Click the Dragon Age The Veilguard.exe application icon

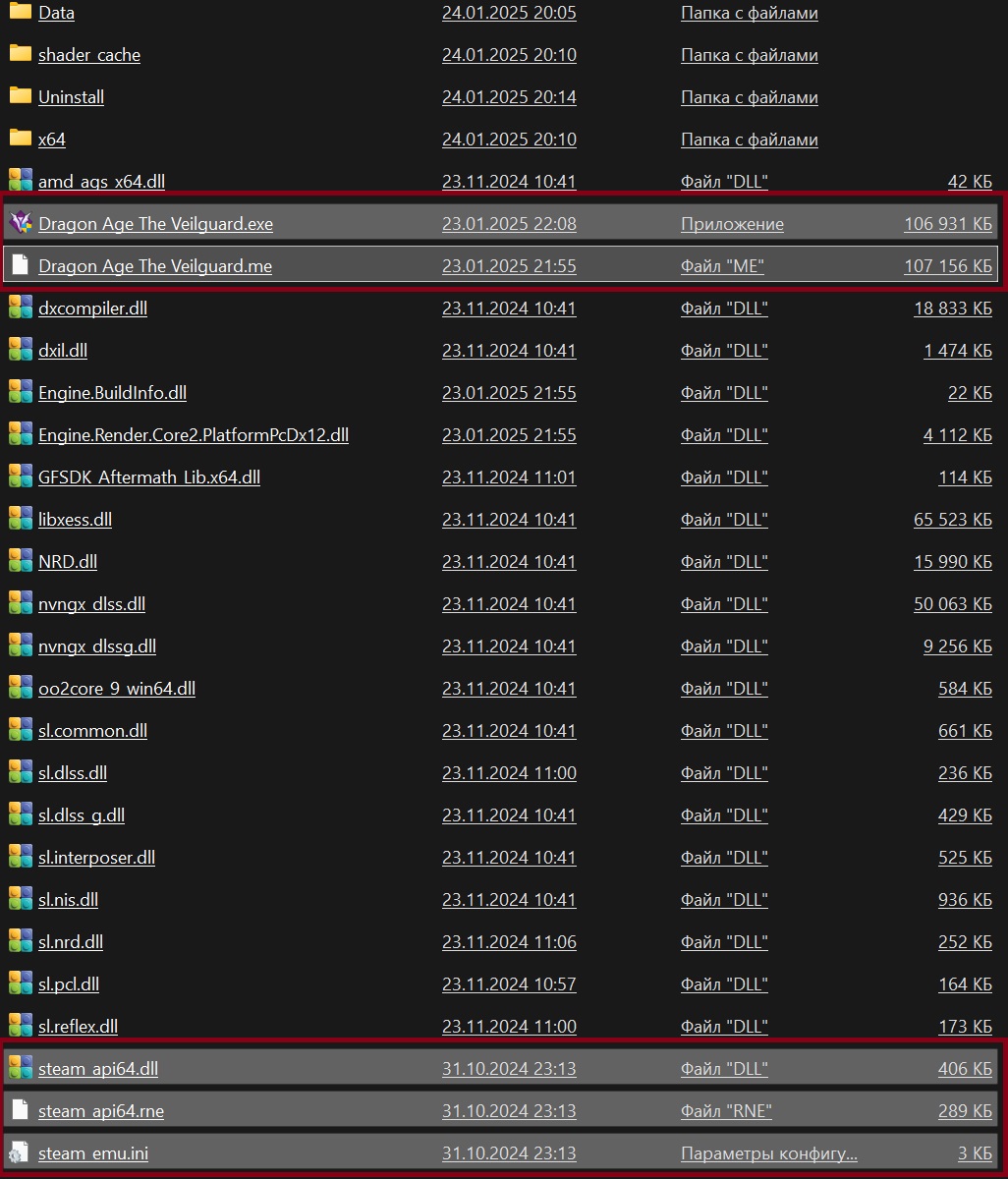pos(21,223)
